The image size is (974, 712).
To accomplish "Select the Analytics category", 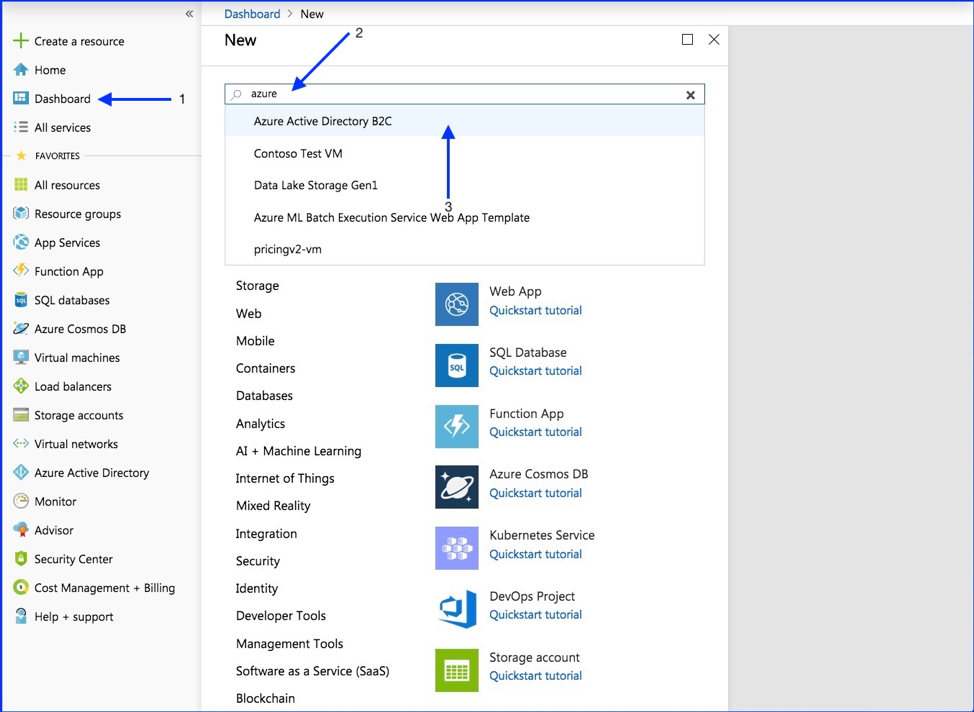I will (260, 424).
